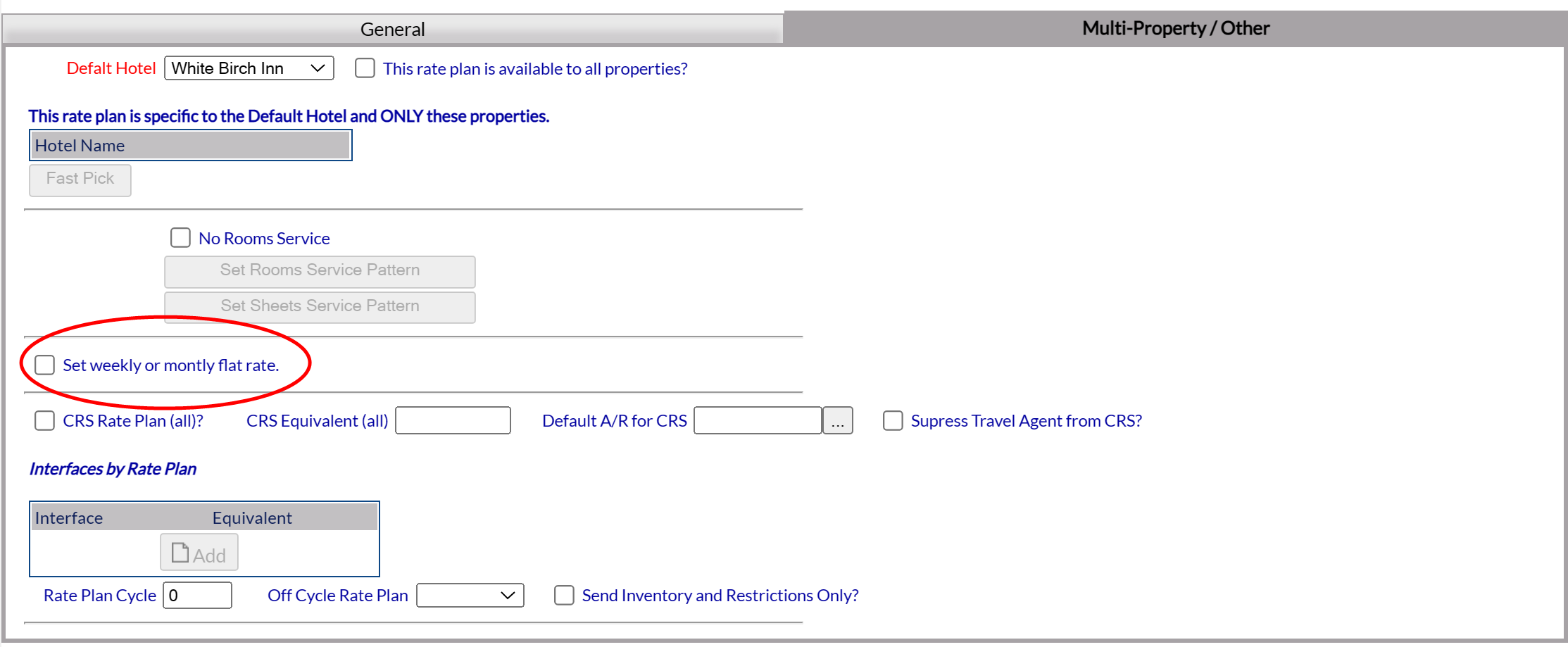Open the ellipsis lookup for Default A/R

click(838, 420)
